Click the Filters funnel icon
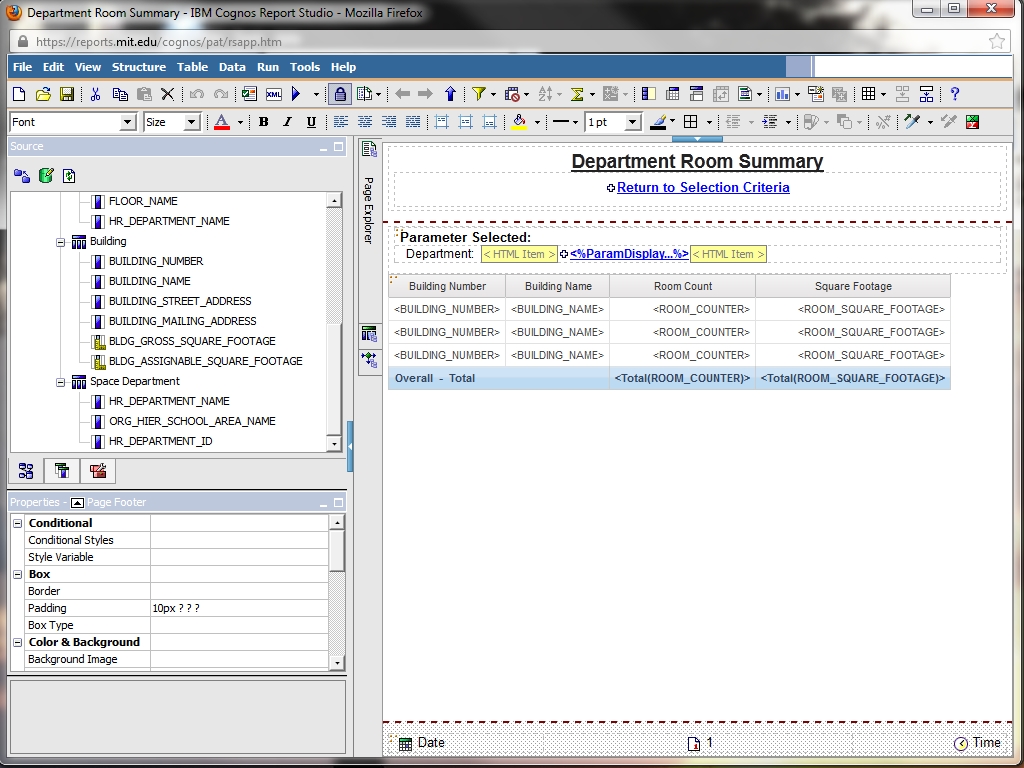The height and width of the screenshot is (768, 1024). tap(479, 94)
